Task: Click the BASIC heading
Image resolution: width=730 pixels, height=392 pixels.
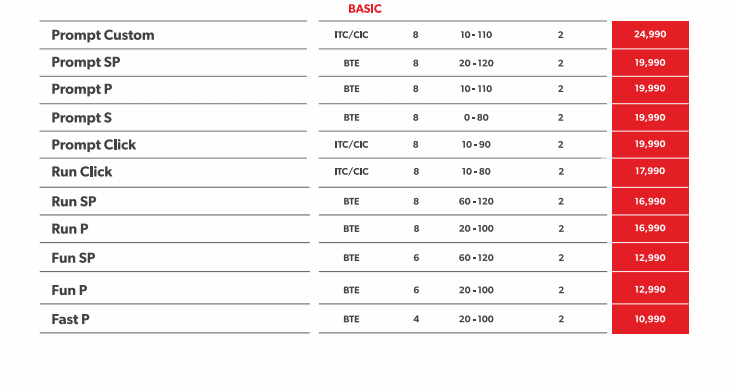Action: point(365,9)
